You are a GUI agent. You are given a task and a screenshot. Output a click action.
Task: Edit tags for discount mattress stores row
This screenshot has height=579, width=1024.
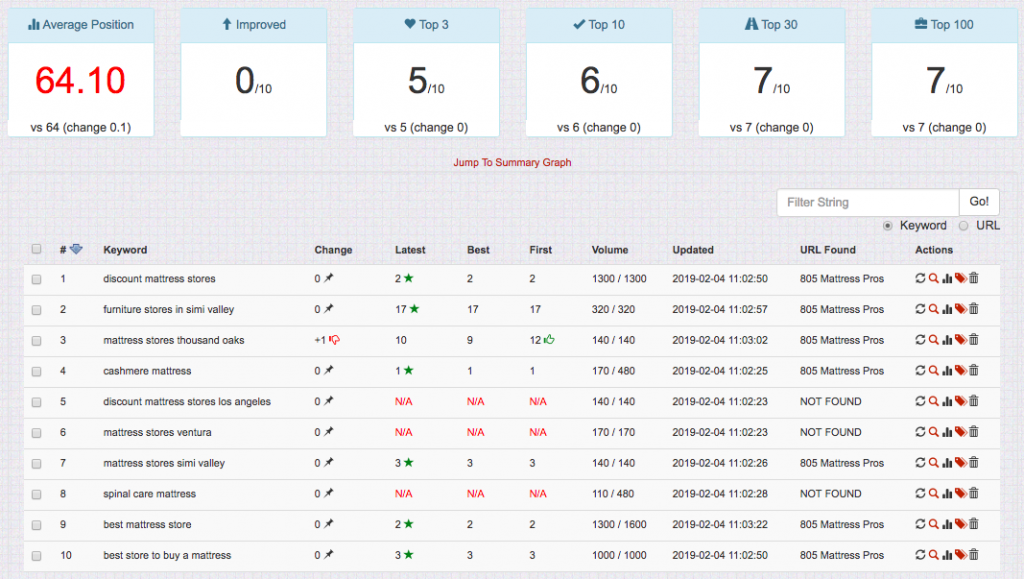(x=960, y=278)
